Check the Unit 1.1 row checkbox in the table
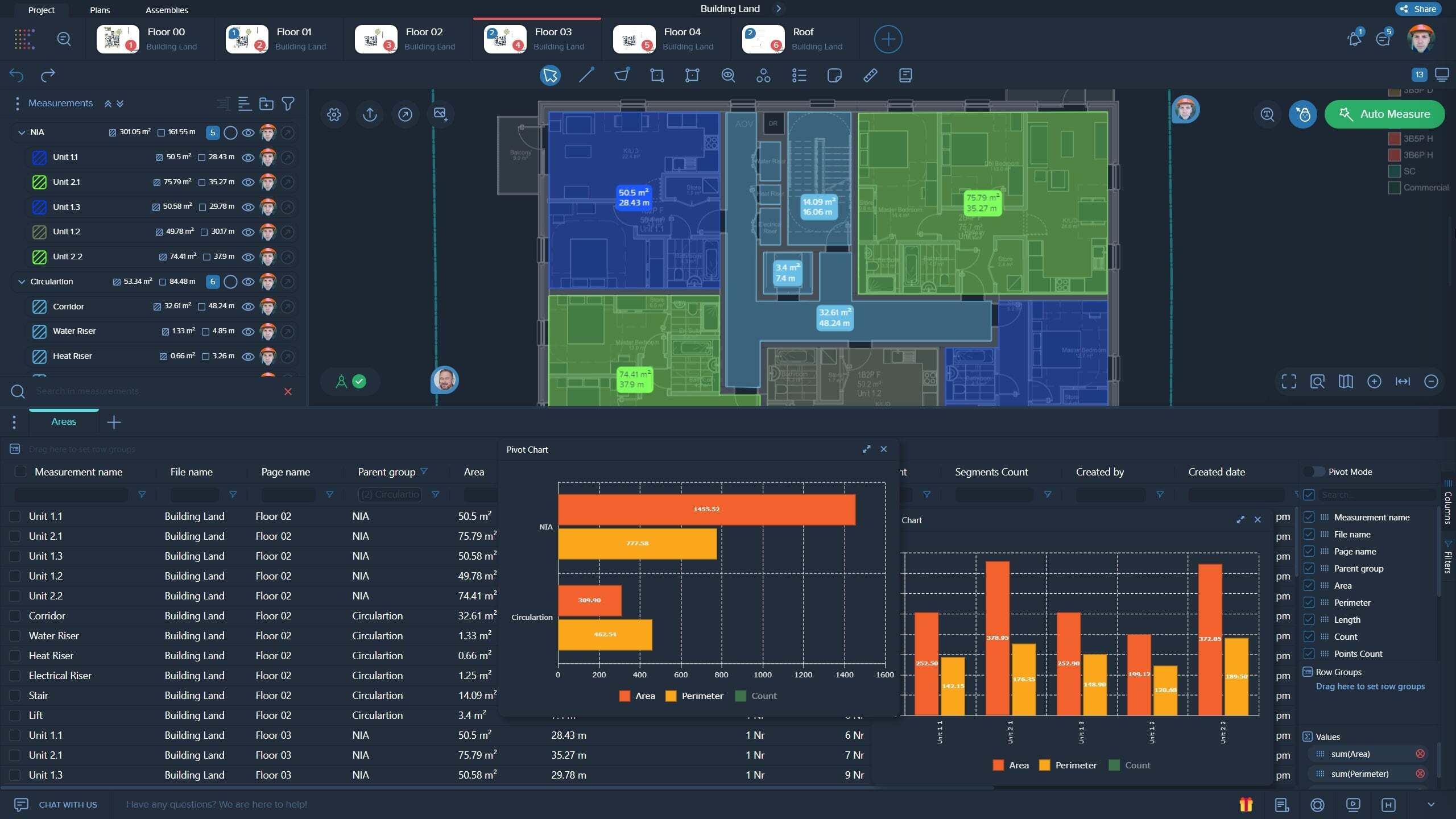This screenshot has height=819, width=1456. pyautogui.click(x=14, y=516)
